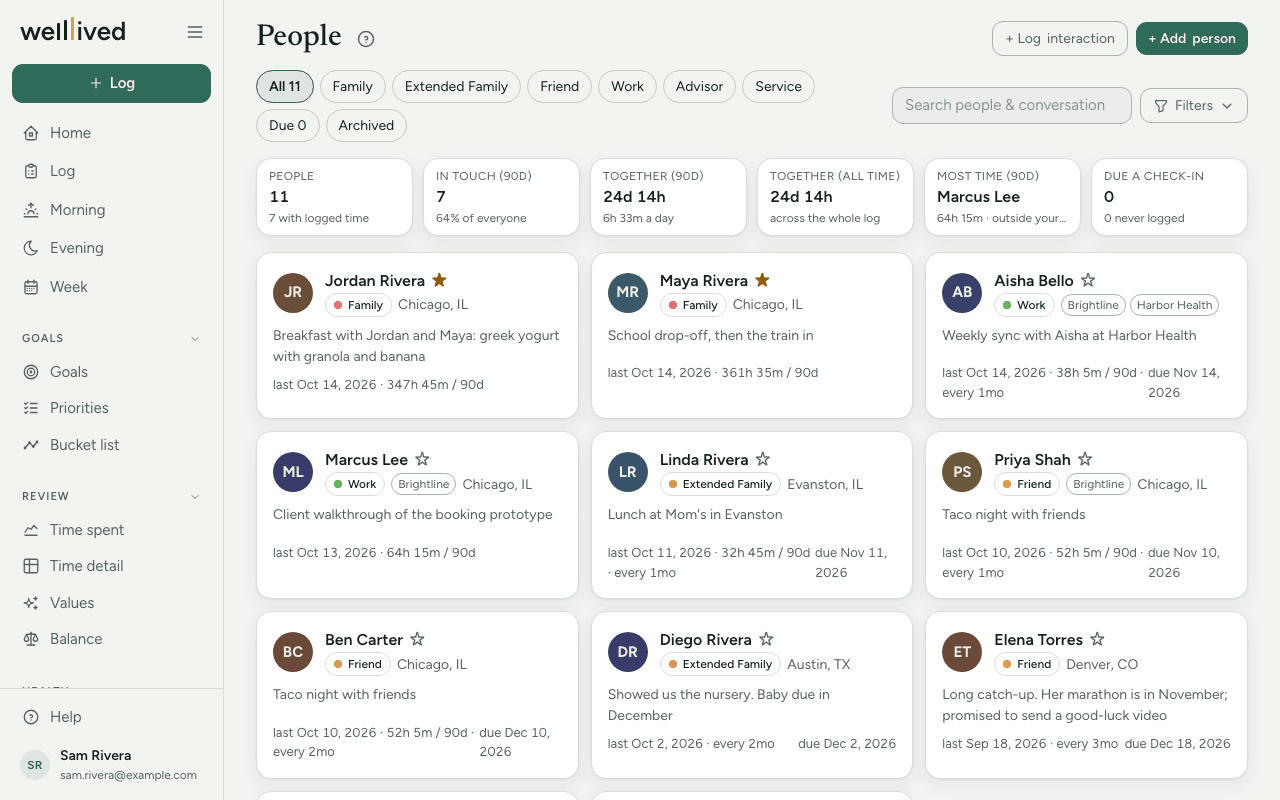Screen dimensions: 1280x800
Task: Star Ben Carter as a favorite
Action: tap(418, 639)
